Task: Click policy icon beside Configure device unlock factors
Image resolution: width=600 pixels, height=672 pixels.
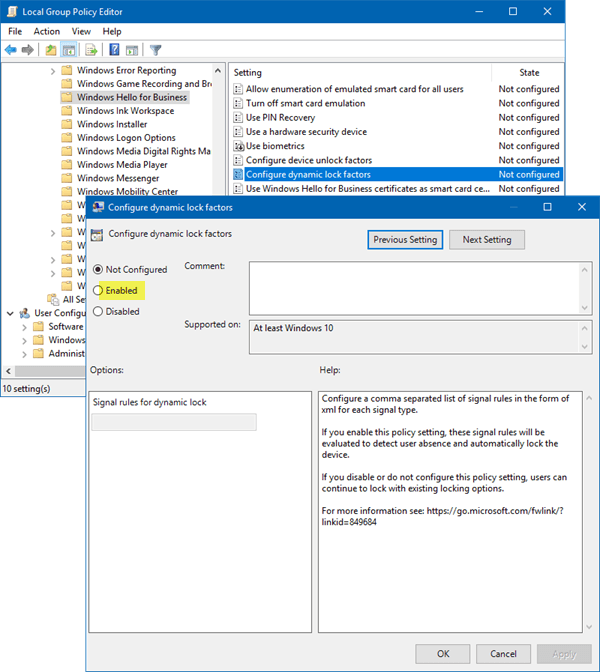Action: coord(238,160)
